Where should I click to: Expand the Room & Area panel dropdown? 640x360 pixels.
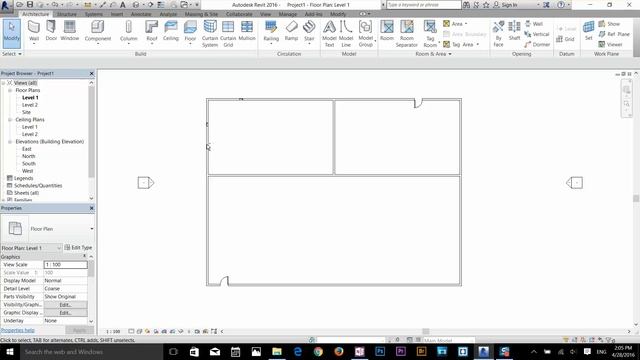[x=433, y=54]
